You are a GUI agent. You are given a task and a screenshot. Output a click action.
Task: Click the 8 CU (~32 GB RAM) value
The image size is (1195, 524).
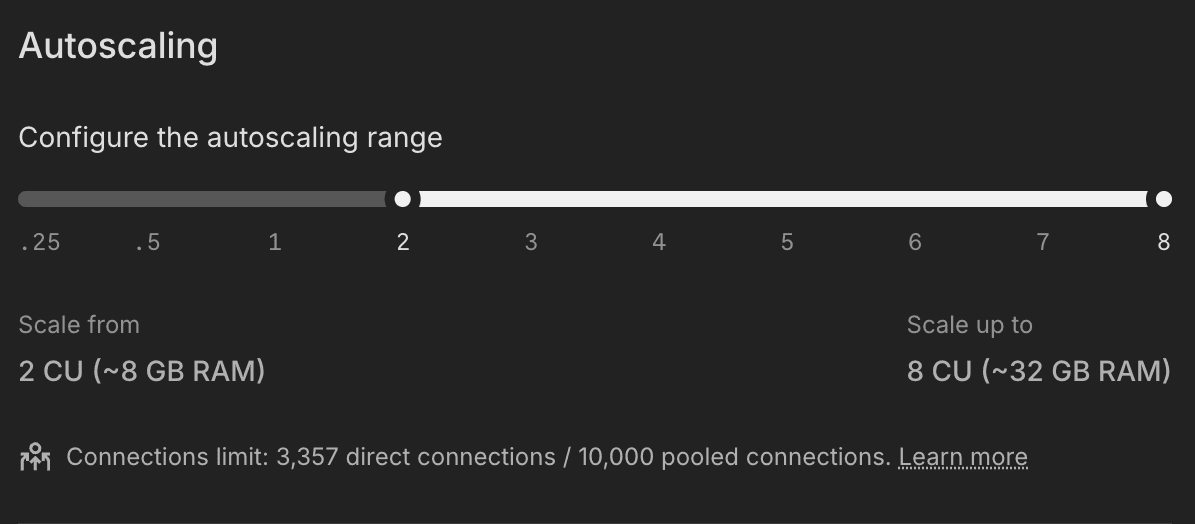coord(1038,371)
